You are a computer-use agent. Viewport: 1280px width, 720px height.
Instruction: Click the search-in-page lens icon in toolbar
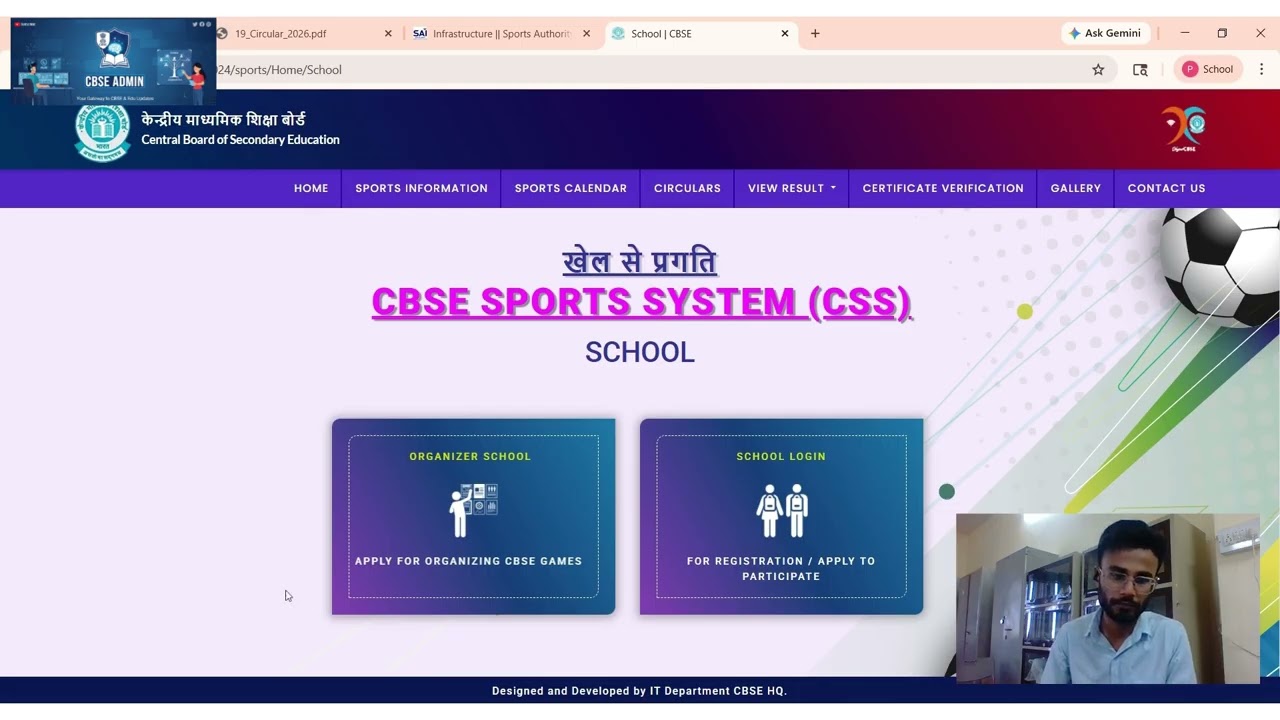pos(1140,69)
